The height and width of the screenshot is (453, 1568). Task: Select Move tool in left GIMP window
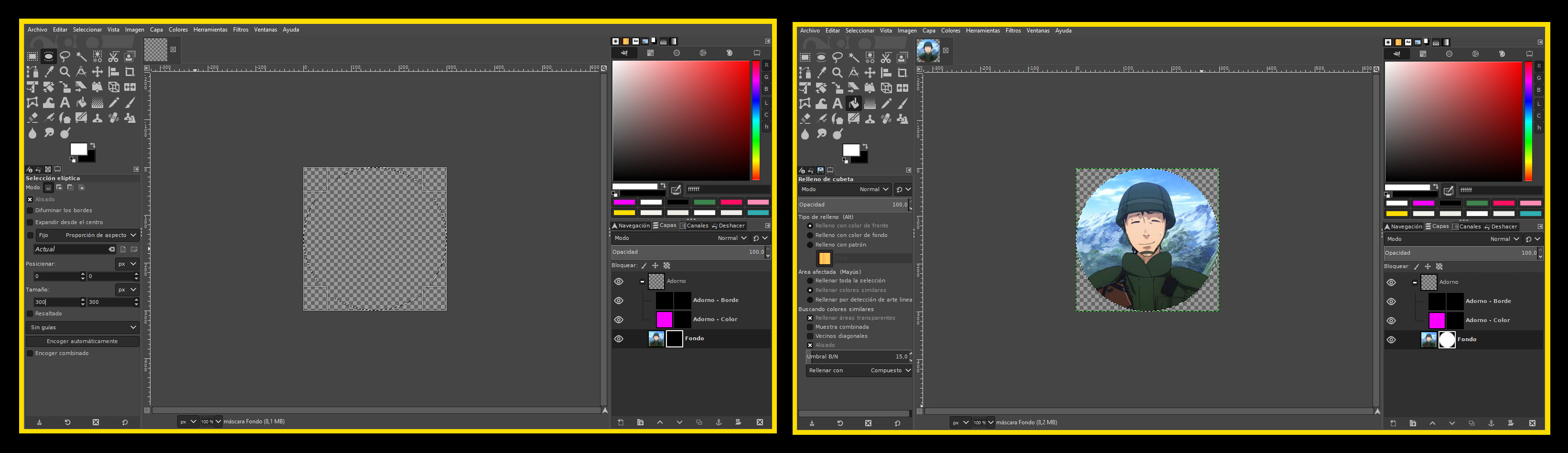(x=97, y=72)
